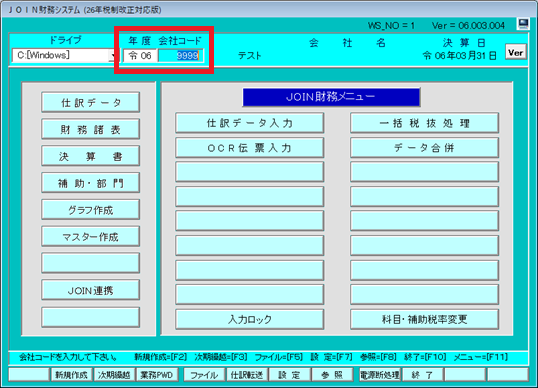The width and height of the screenshot is (538, 388).
Task: Click the Ver = 06.003.004 text
Action: 468,26
